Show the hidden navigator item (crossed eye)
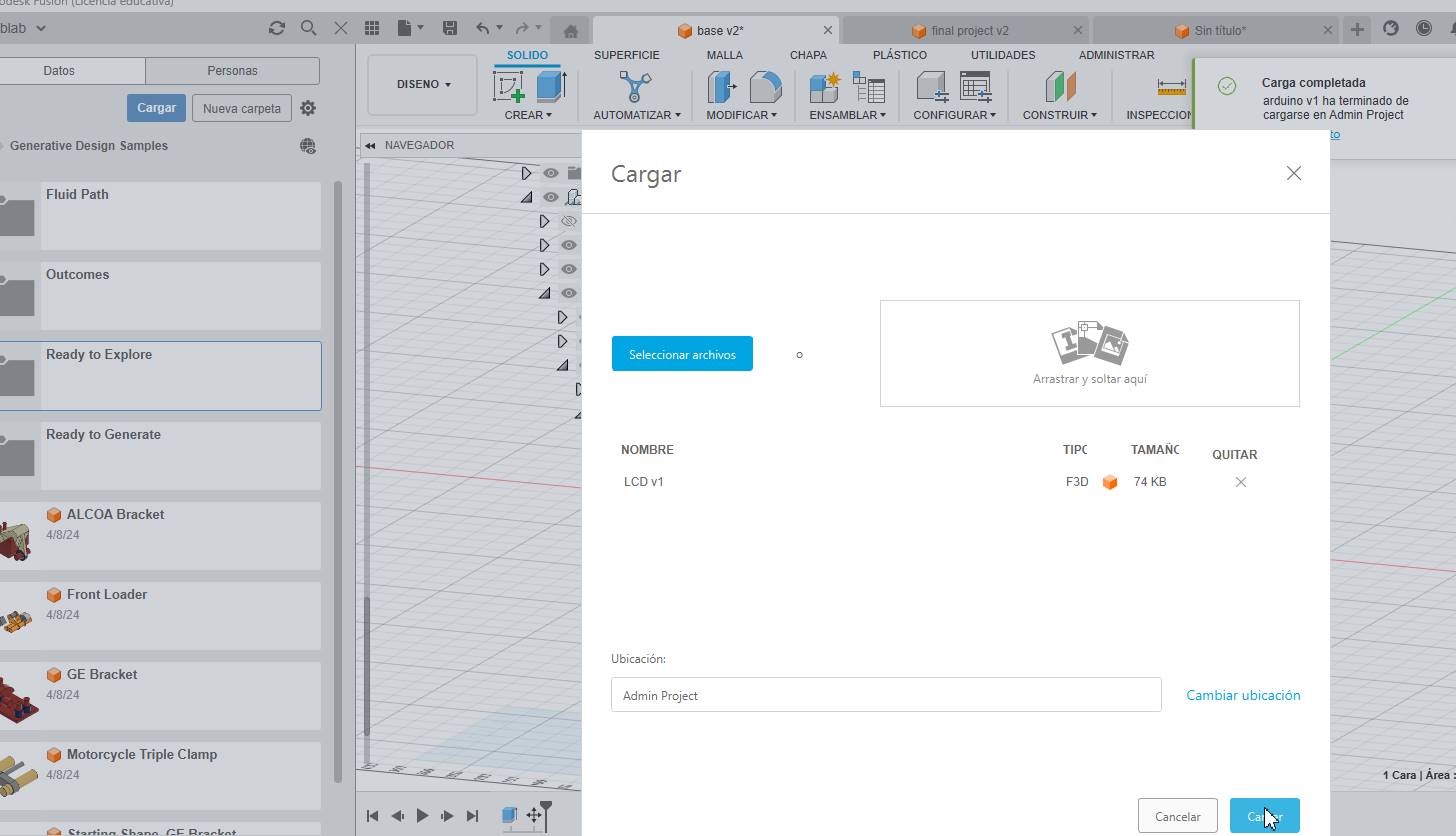Viewport: 1456px width, 836px height. (x=569, y=221)
